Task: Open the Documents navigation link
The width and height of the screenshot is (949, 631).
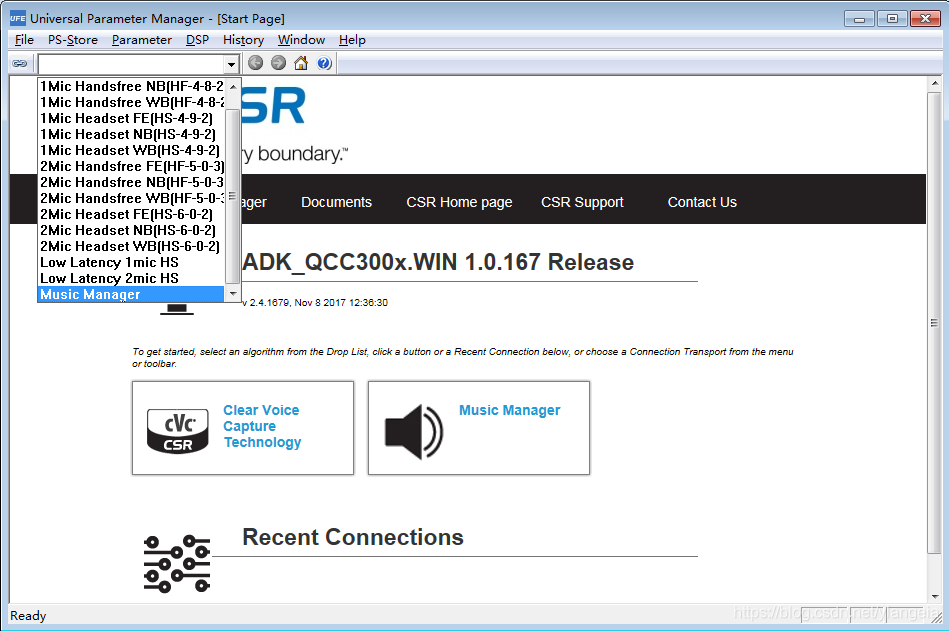Action: point(337,202)
